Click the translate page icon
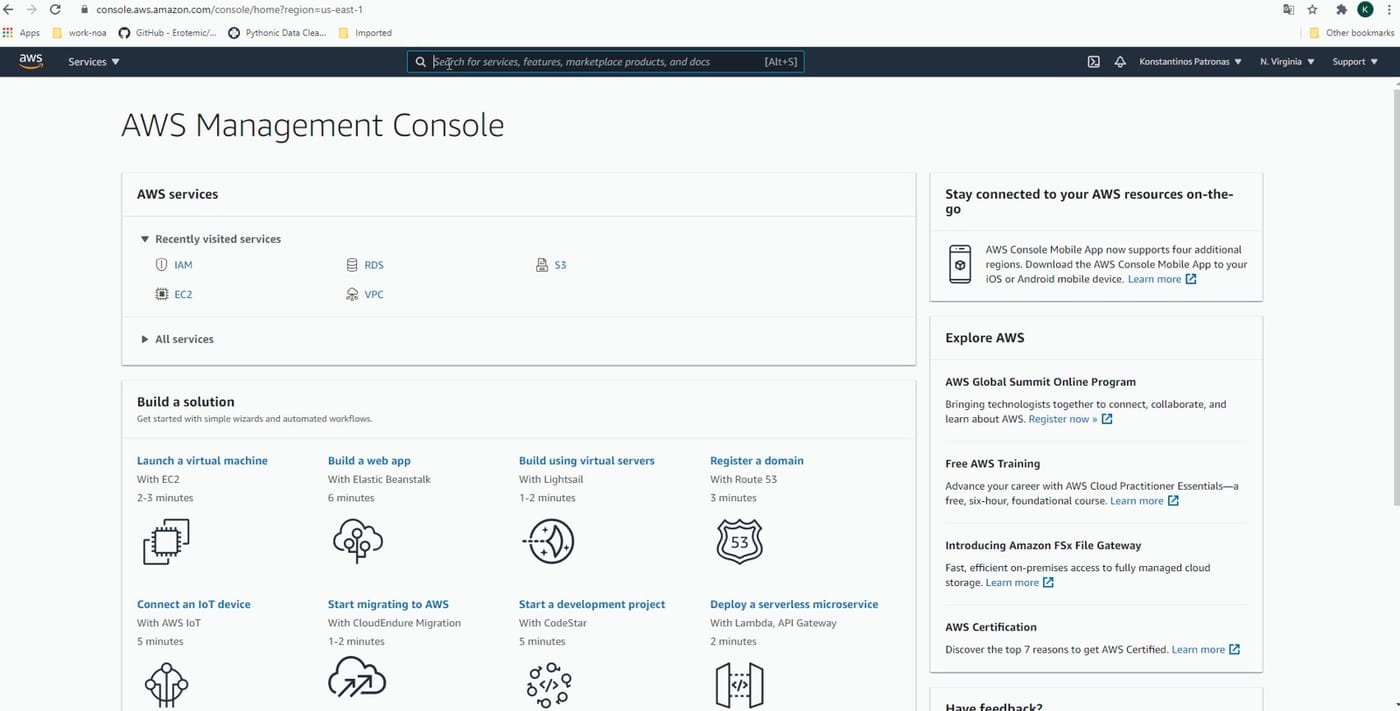The height and width of the screenshot is (711, 1400). 1288,9
